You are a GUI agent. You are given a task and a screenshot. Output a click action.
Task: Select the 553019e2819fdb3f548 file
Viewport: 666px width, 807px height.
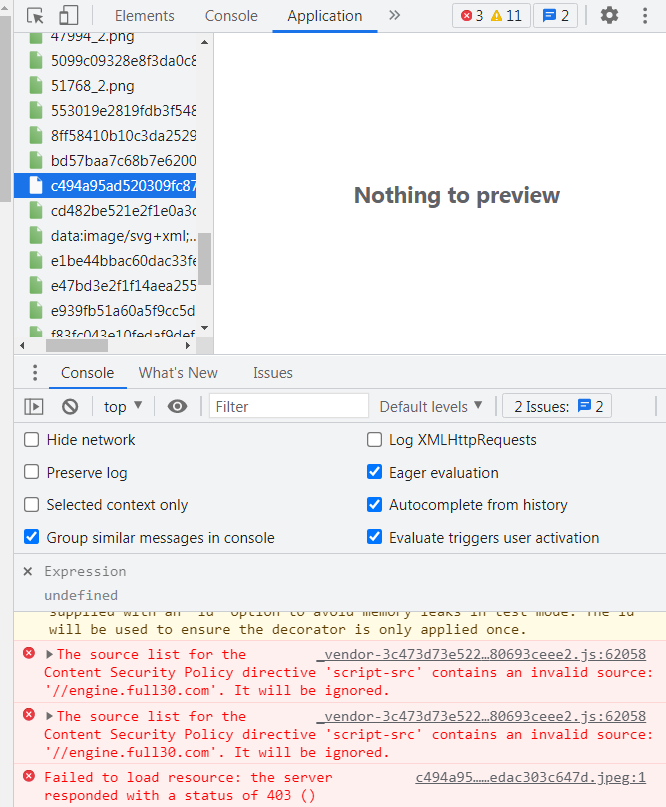click(x=124, y=111)
